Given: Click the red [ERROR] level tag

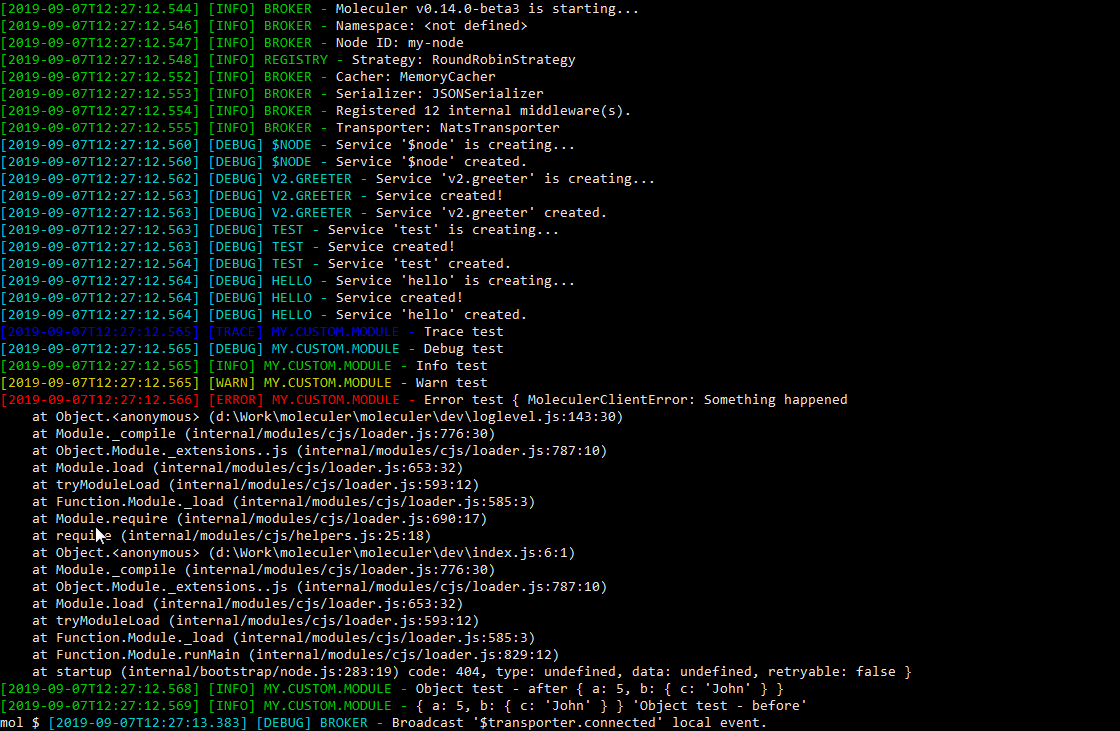Looking at the screenshot, I should (236, 399).
